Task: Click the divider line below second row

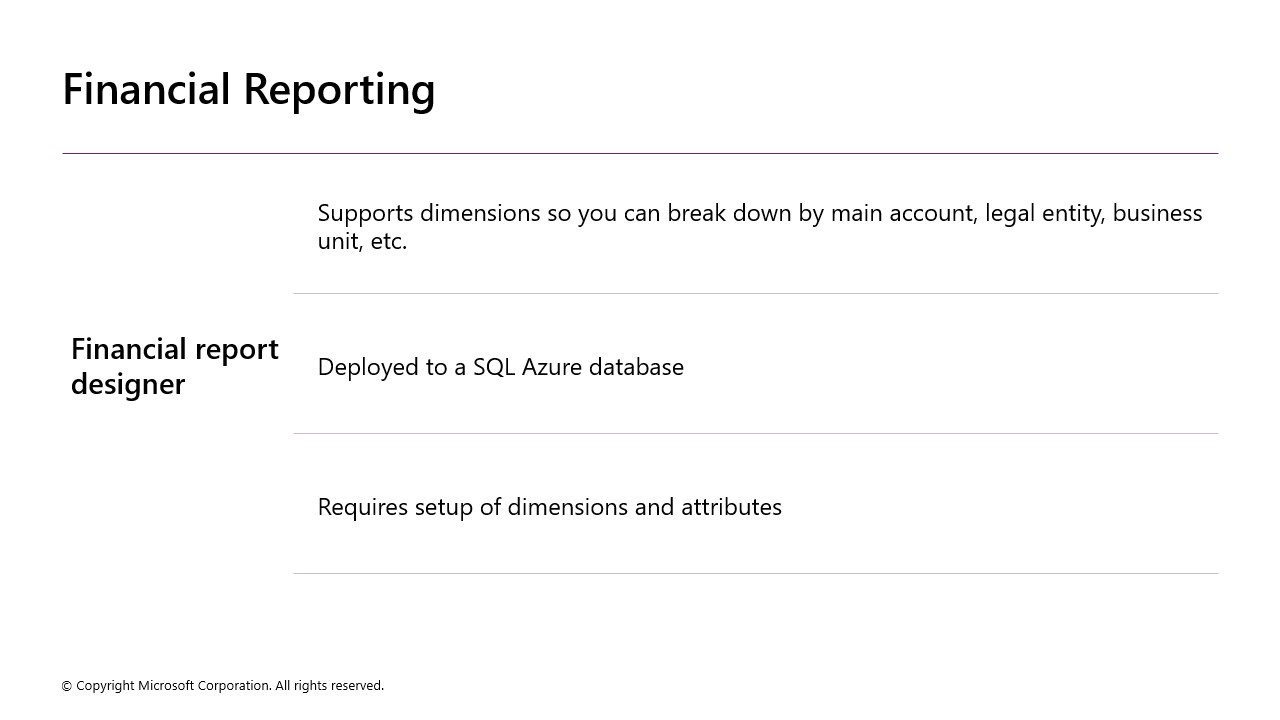Action: point(756,433)
